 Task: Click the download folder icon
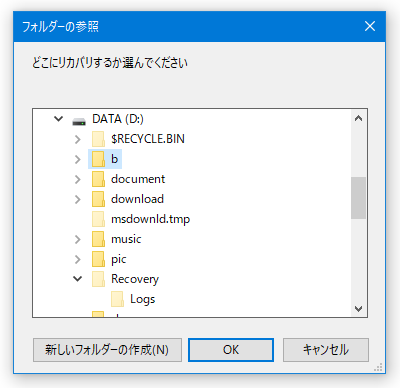click(98, 199)
